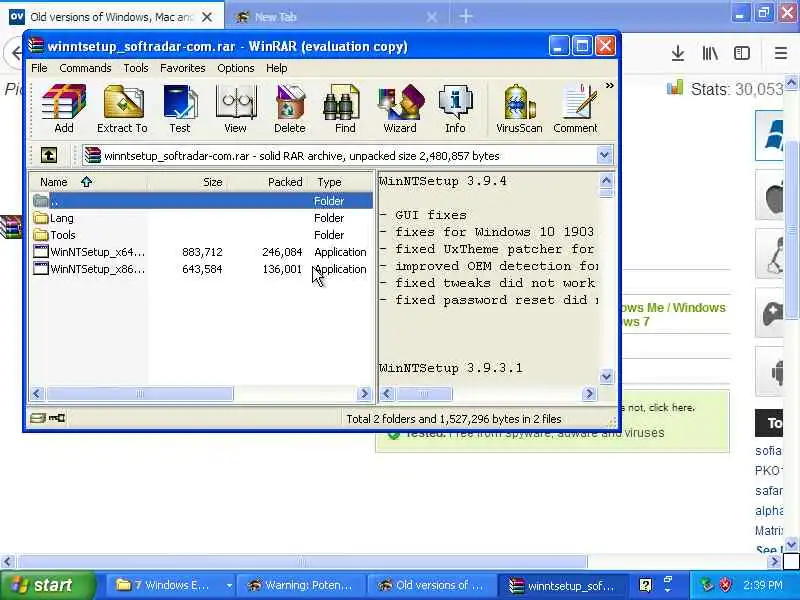The height and width of the screenshot is (600, 800).
Task: Click the Start button
Action: (48, 585)
